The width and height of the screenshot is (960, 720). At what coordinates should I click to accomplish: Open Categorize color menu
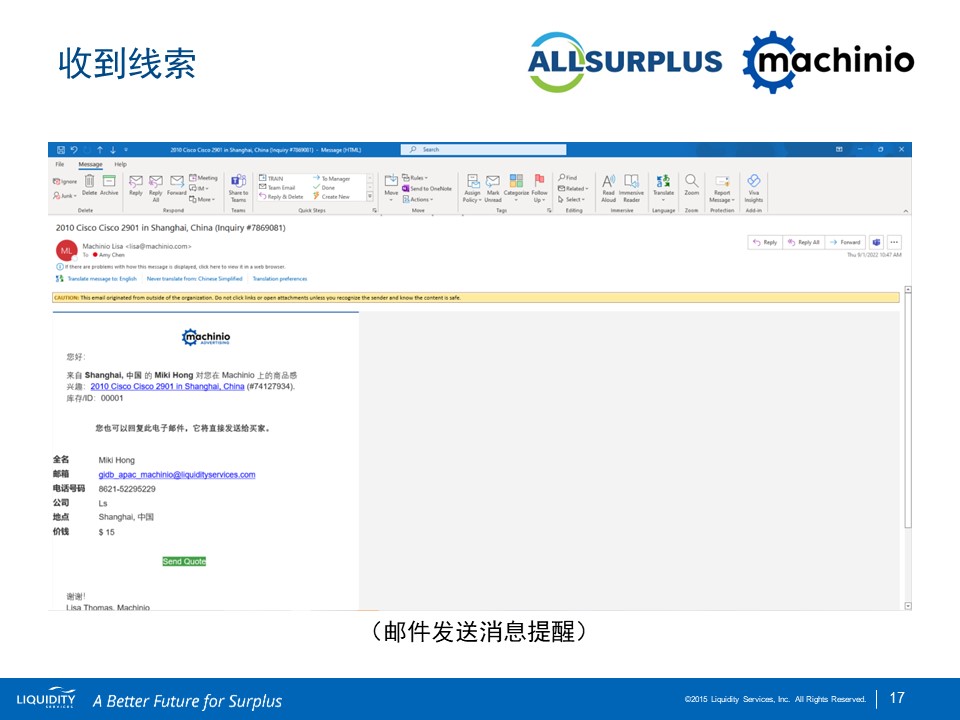[516, 188]
